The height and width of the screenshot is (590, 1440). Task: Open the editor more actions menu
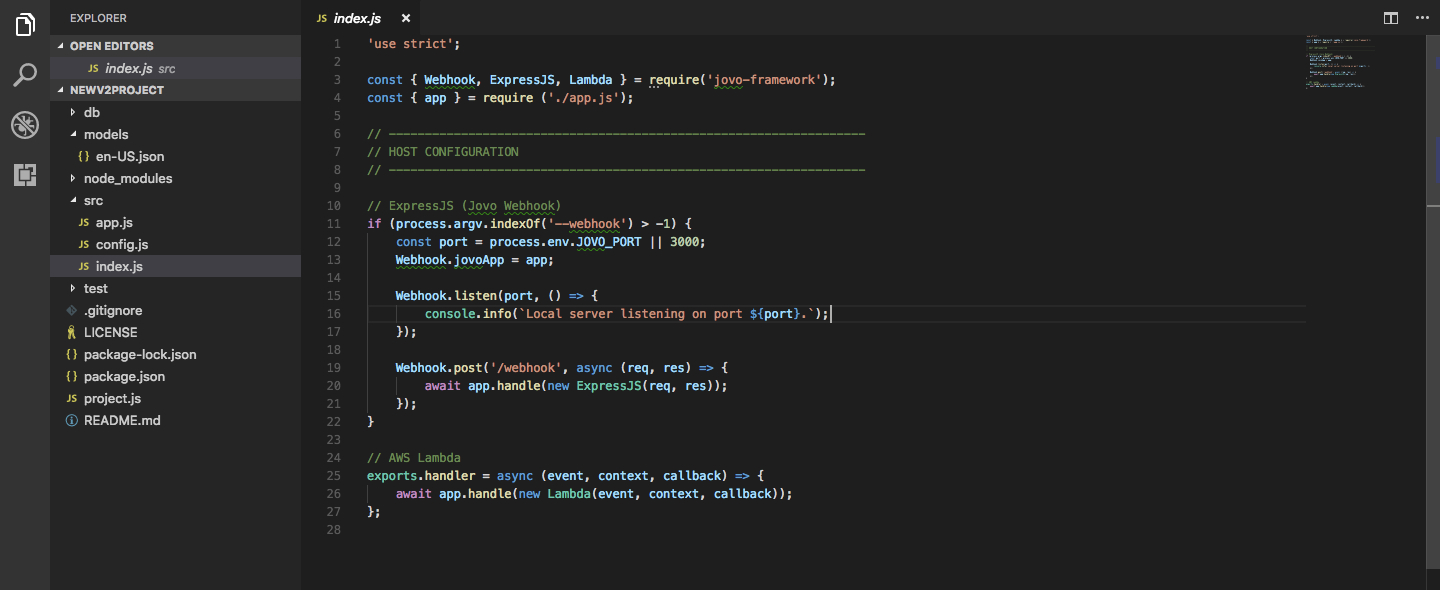[x=1422, y=18]
